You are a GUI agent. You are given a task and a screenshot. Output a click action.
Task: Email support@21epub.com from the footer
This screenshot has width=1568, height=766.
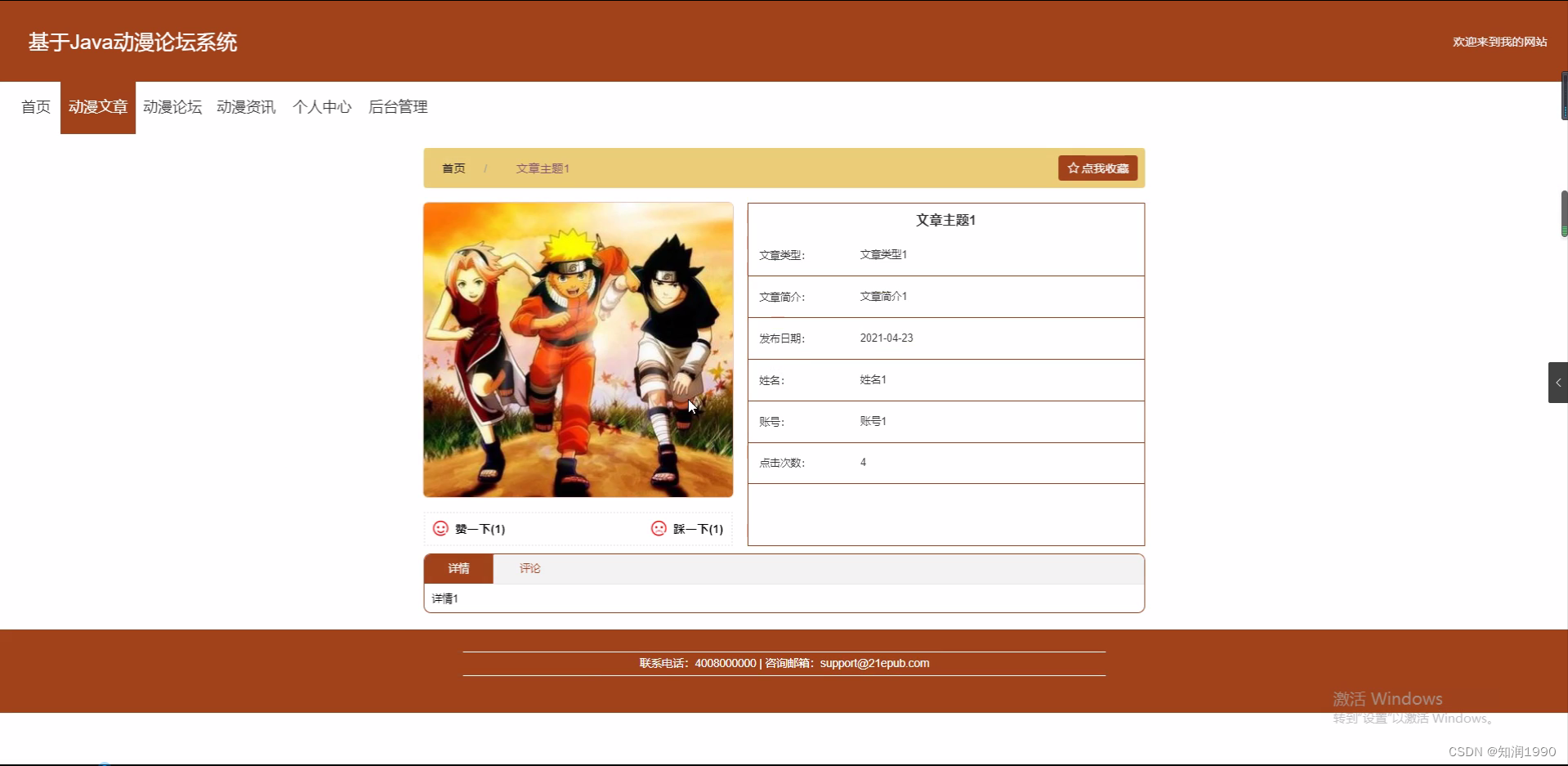[x=875, y=663]
